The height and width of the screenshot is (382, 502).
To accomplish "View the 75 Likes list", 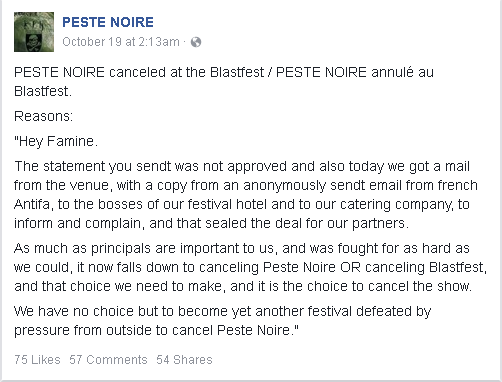I will click(37, 360).
